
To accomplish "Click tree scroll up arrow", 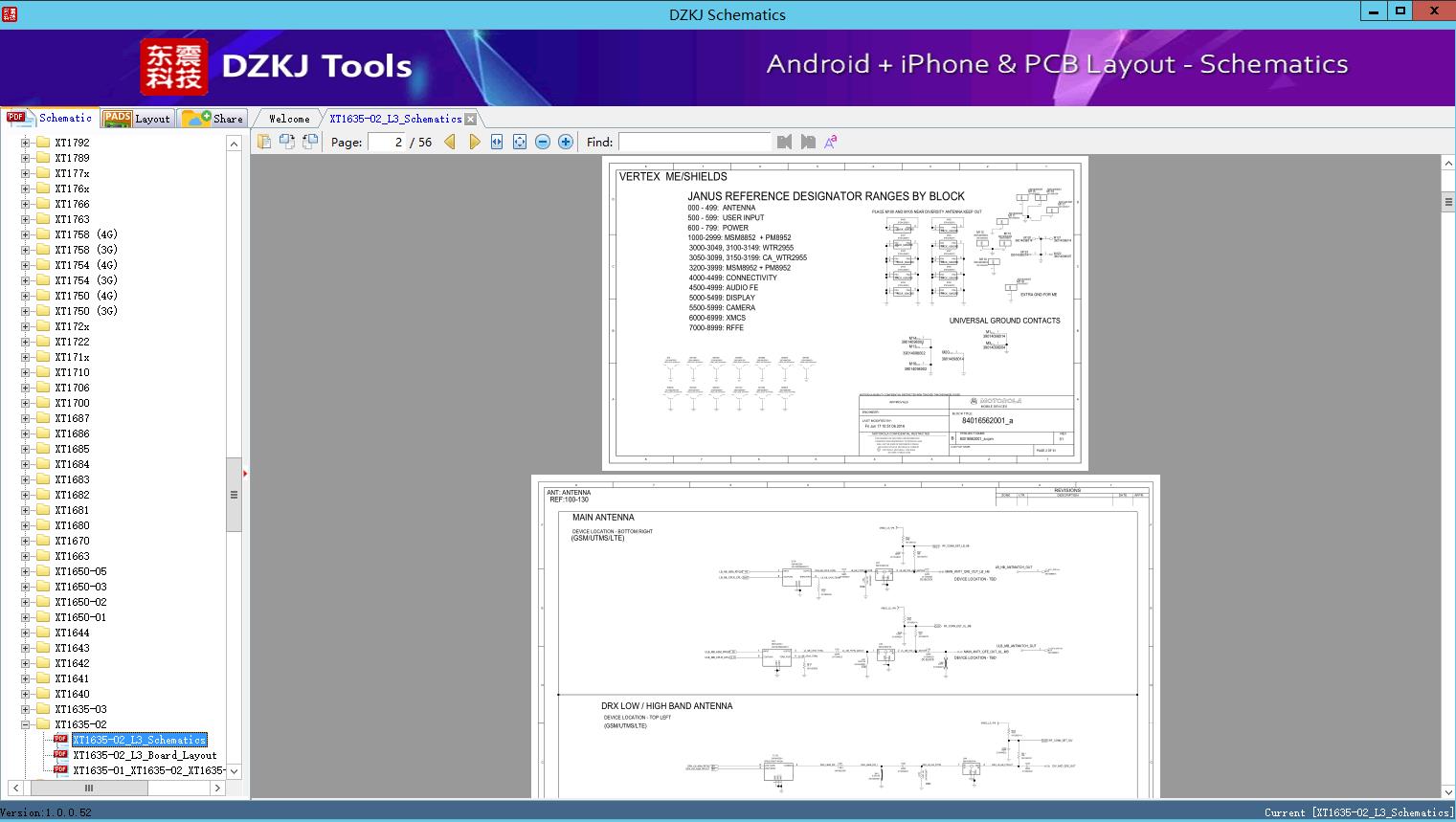I will point(234,144).
